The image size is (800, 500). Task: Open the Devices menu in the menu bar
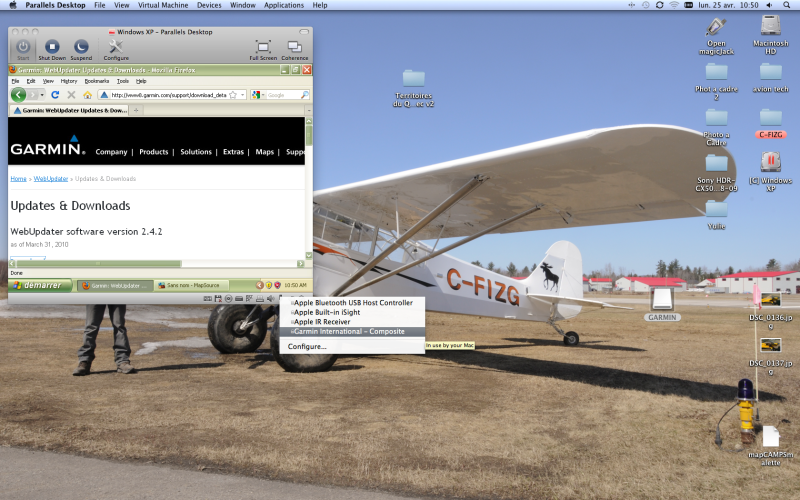coord(209,5)
